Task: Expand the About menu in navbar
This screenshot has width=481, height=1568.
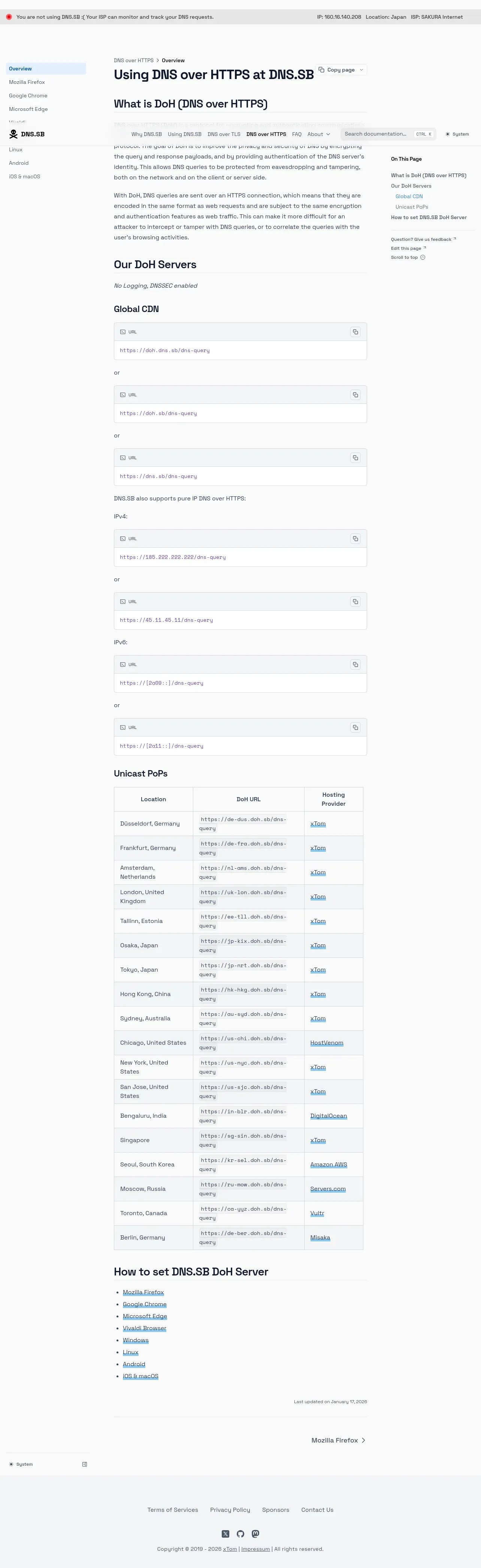Action: coord(318,134)
